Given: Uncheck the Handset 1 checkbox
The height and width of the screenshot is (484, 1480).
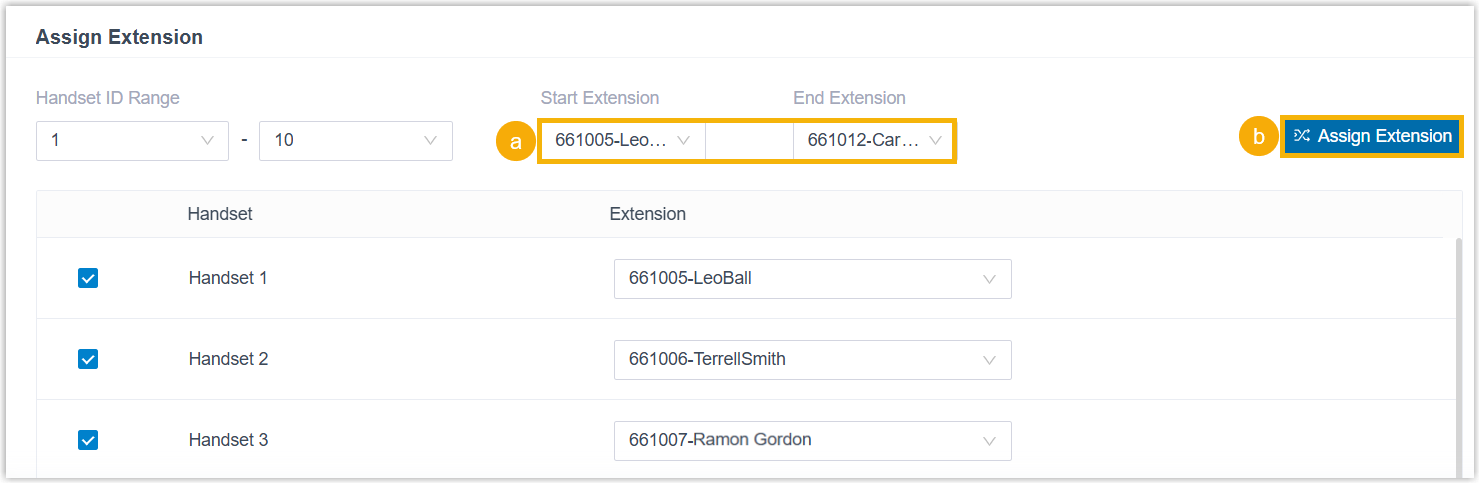Looking at the screenshot, I should (x=88, y=279).
